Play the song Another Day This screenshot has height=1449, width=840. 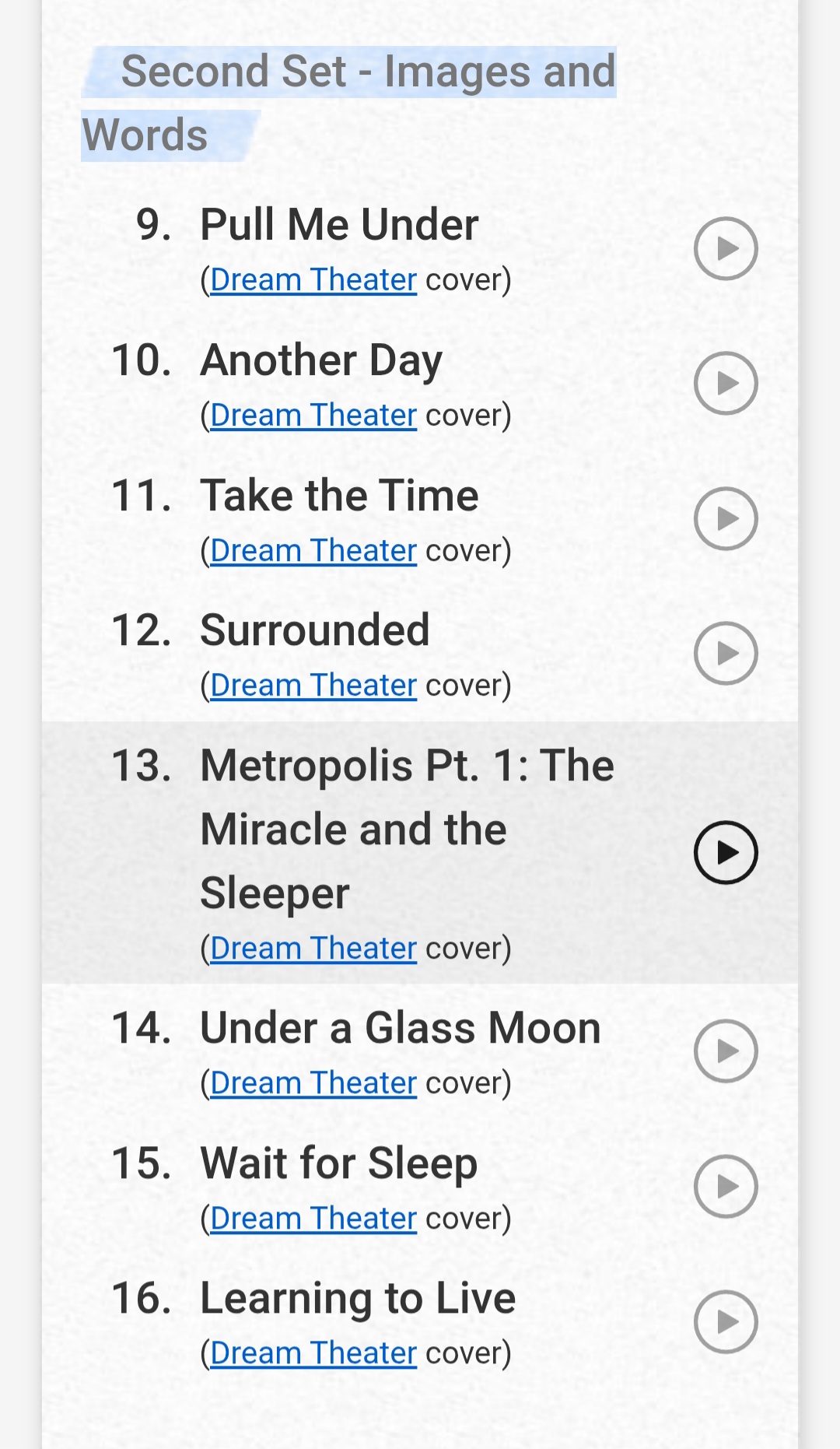coord(726,383)
